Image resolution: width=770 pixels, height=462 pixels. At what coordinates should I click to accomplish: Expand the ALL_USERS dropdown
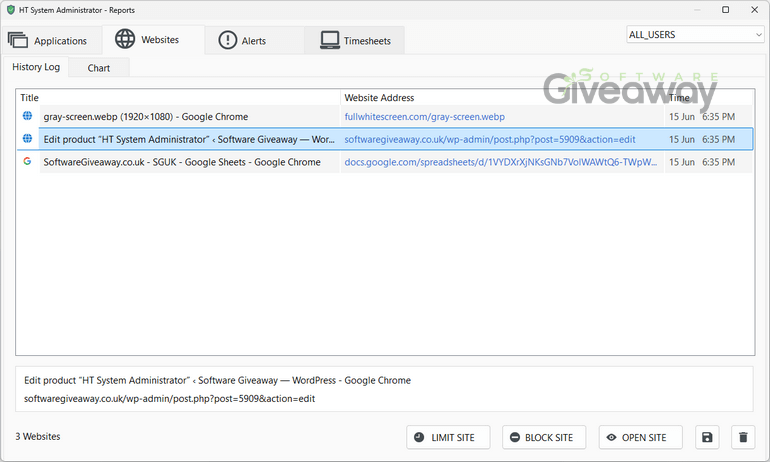click(695, 35)
